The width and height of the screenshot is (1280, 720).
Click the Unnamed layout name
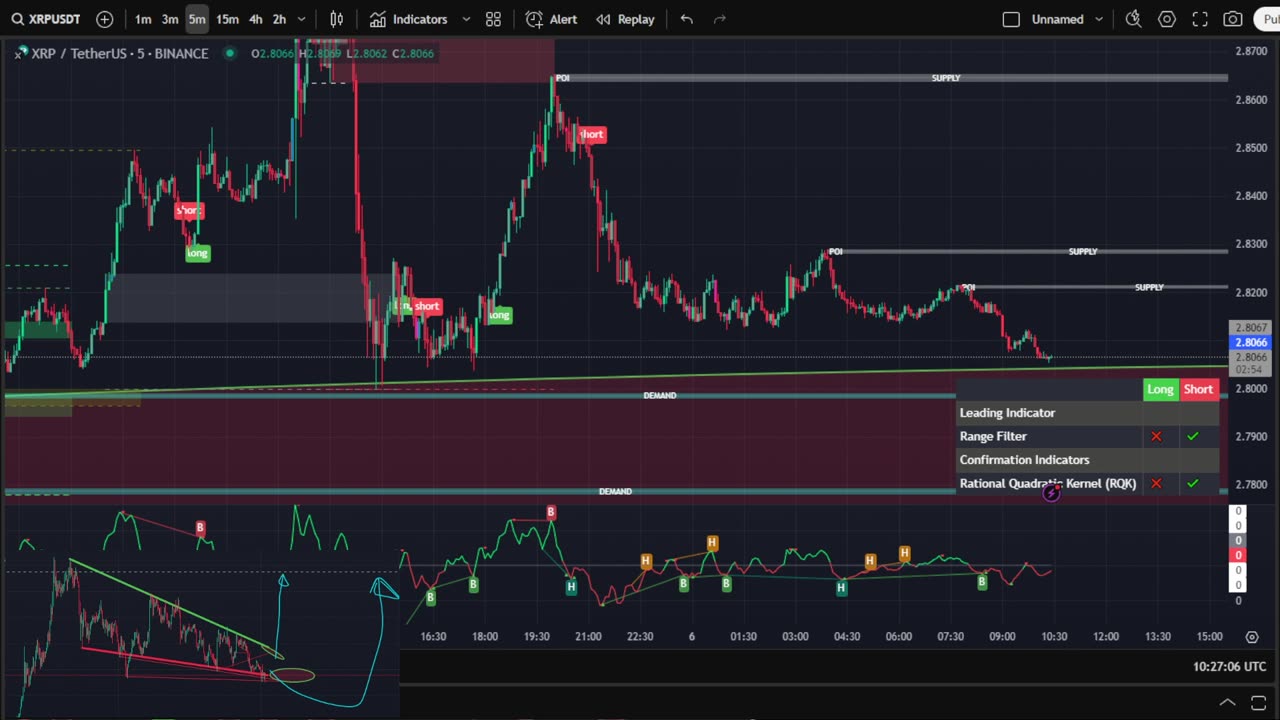(x=1058, y=19)
